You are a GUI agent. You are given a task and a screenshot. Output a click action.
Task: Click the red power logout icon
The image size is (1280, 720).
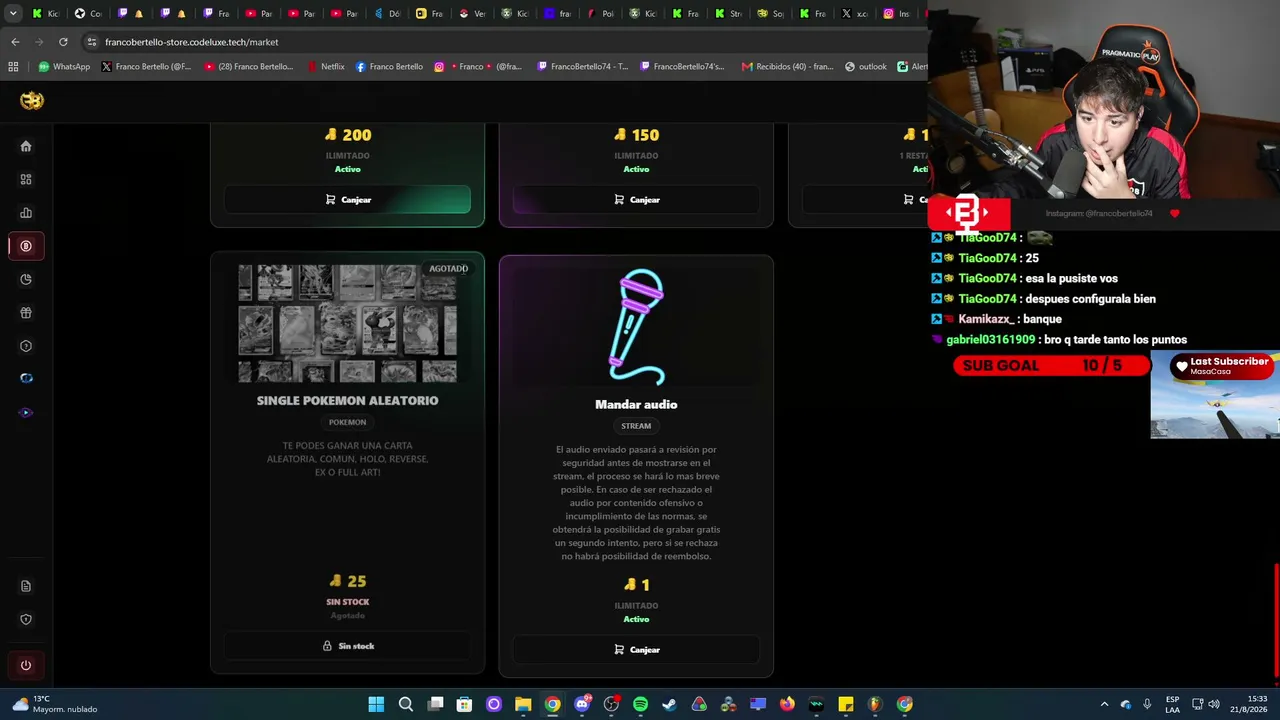26,665
